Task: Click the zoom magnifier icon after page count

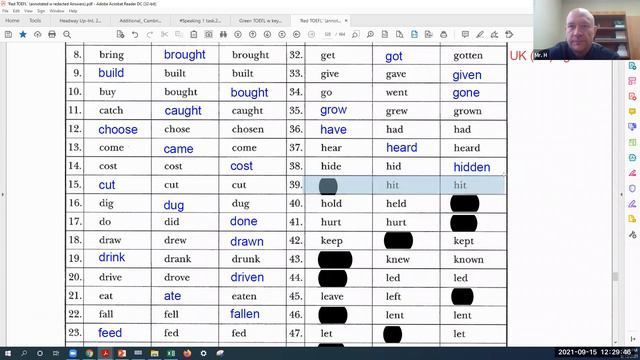Action: click(x=356, y=35)
